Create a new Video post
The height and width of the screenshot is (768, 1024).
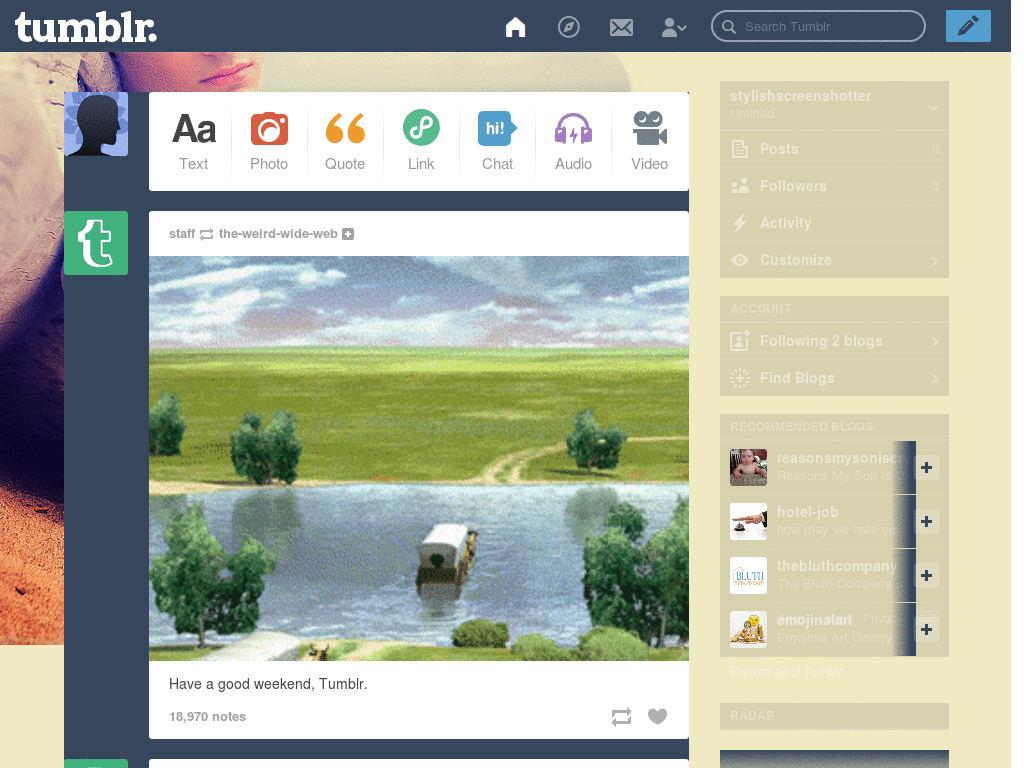point(649,141)
